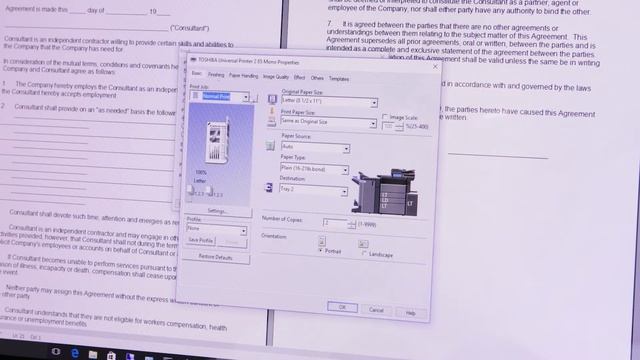Click the Print Paper Size icon
The width and height of the screenshot is (640, 360).
(271, 119)
